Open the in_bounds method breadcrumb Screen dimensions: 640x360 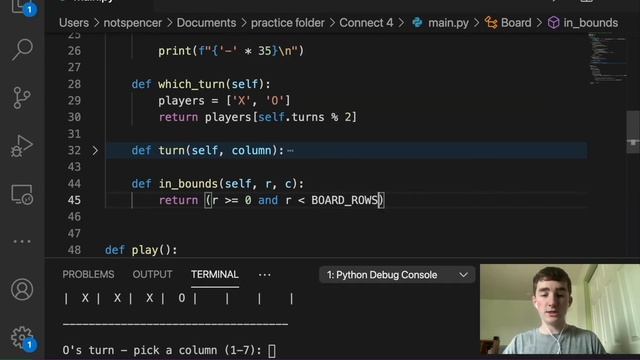tap(583, 23)
